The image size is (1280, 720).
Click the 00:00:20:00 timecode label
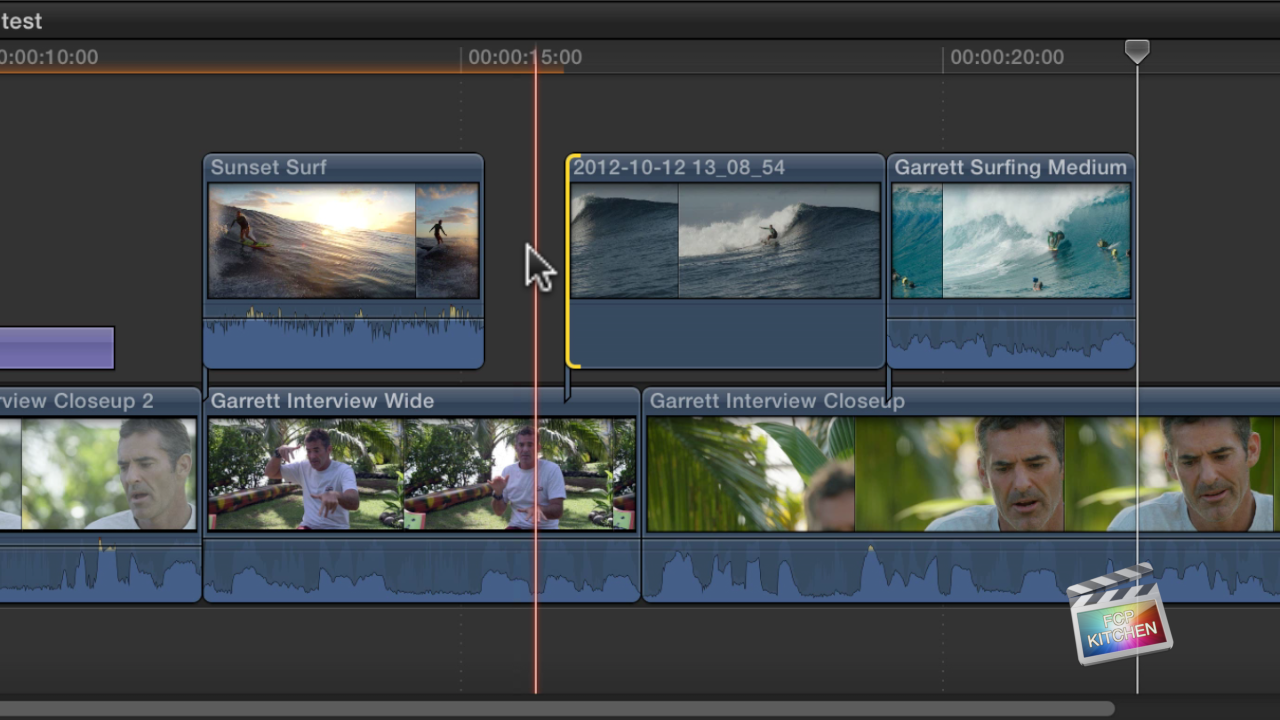[x=1007, y=57]
